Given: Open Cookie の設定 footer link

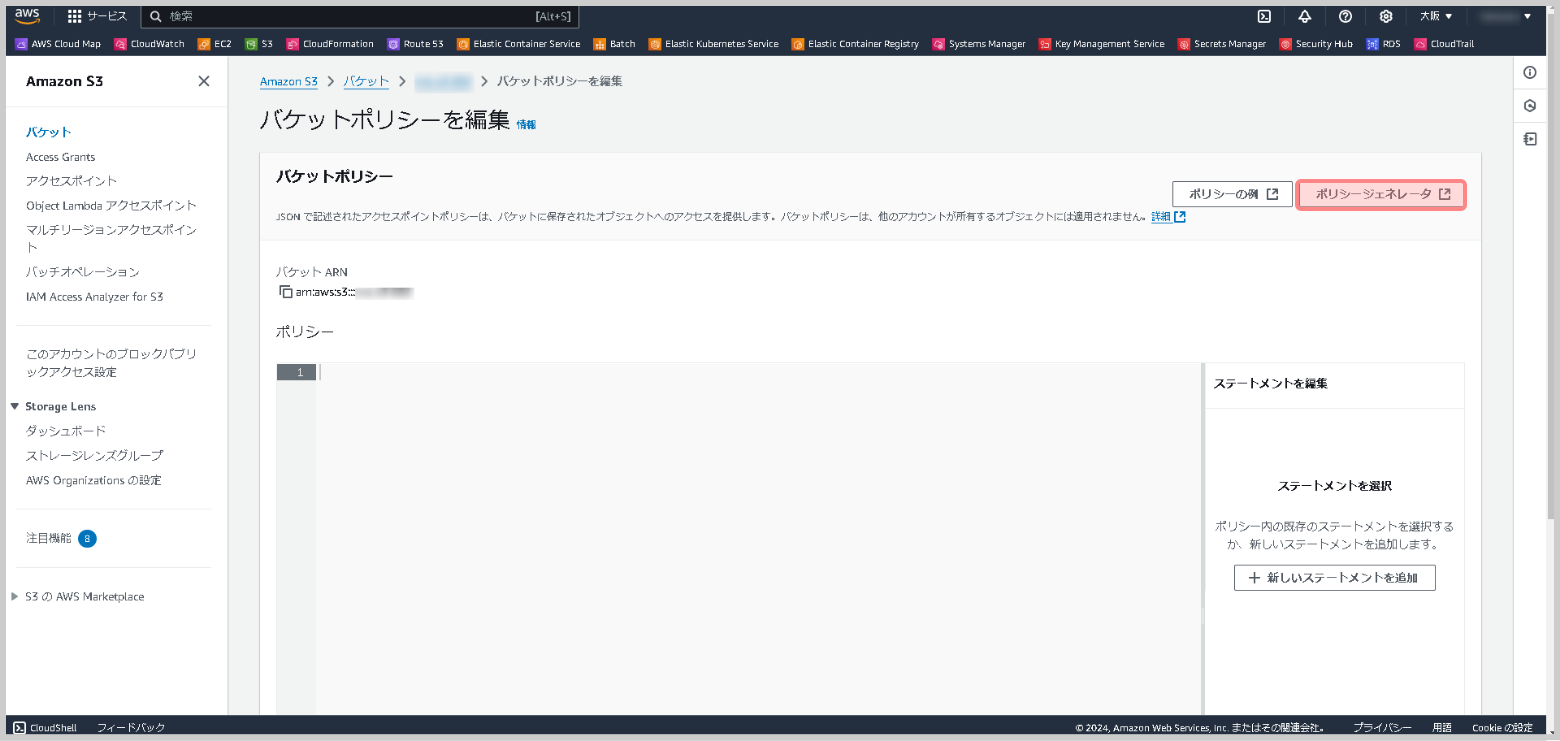Looking at the screenshot, I should click(x=1502, y=728).
